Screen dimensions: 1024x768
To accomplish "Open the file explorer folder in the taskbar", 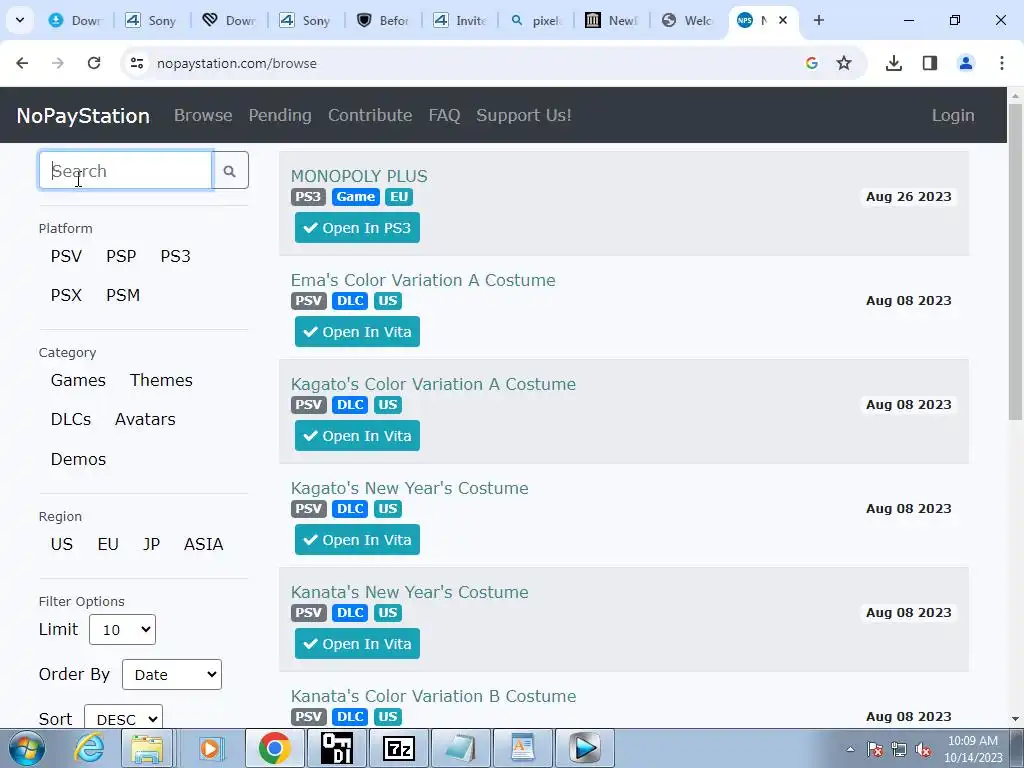I will pos(147,748).
